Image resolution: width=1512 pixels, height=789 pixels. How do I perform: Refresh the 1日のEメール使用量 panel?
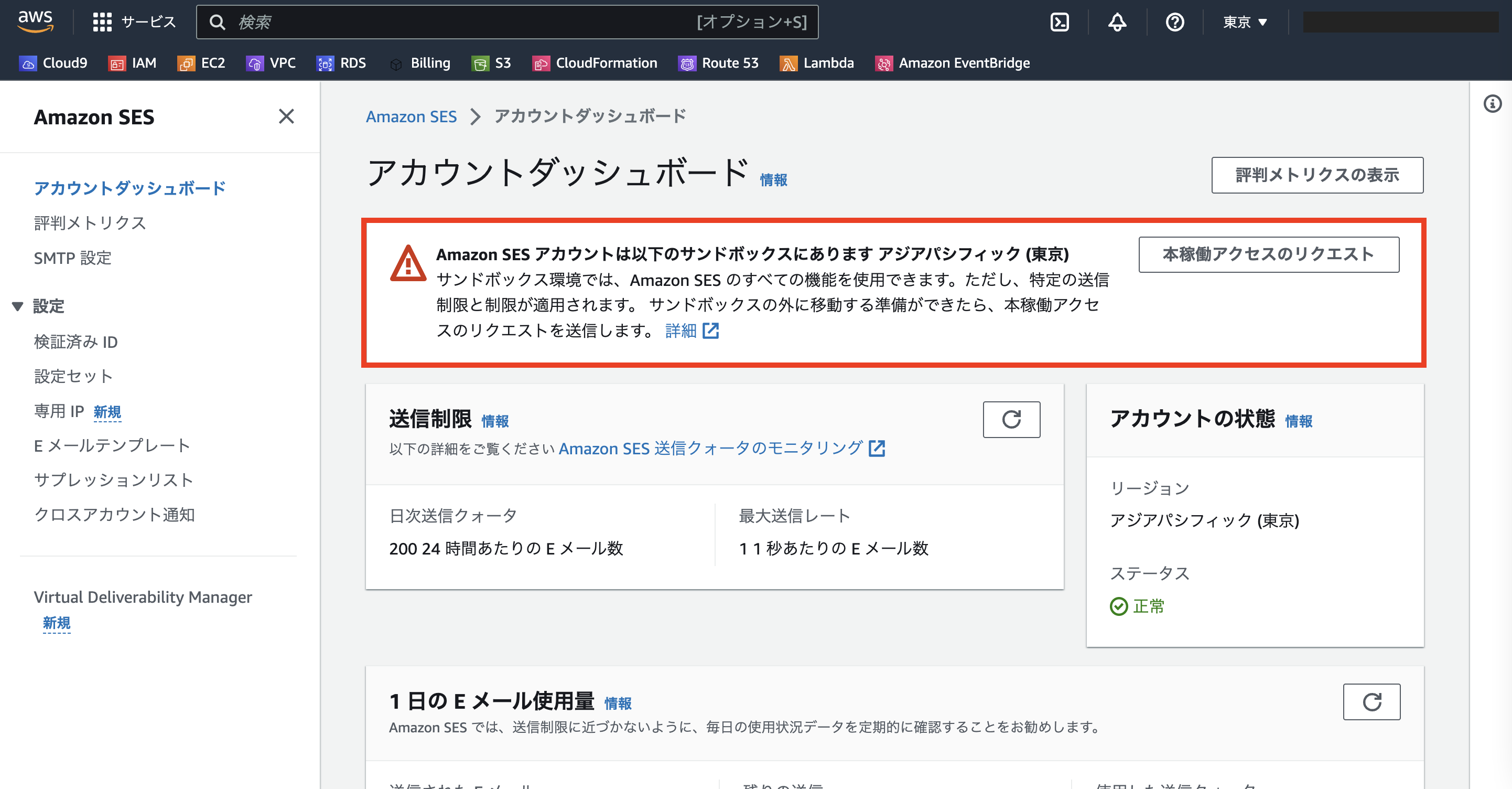click(1371, 701)
